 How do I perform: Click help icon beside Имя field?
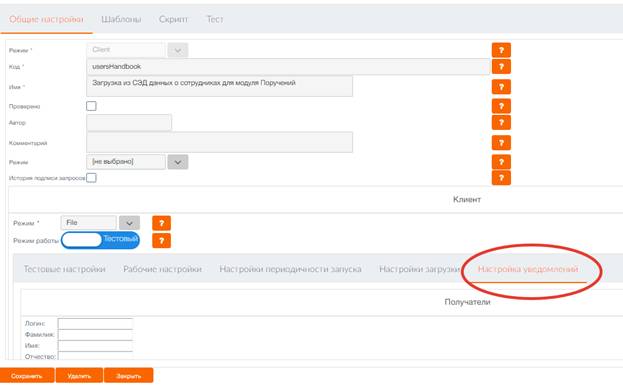501,87
